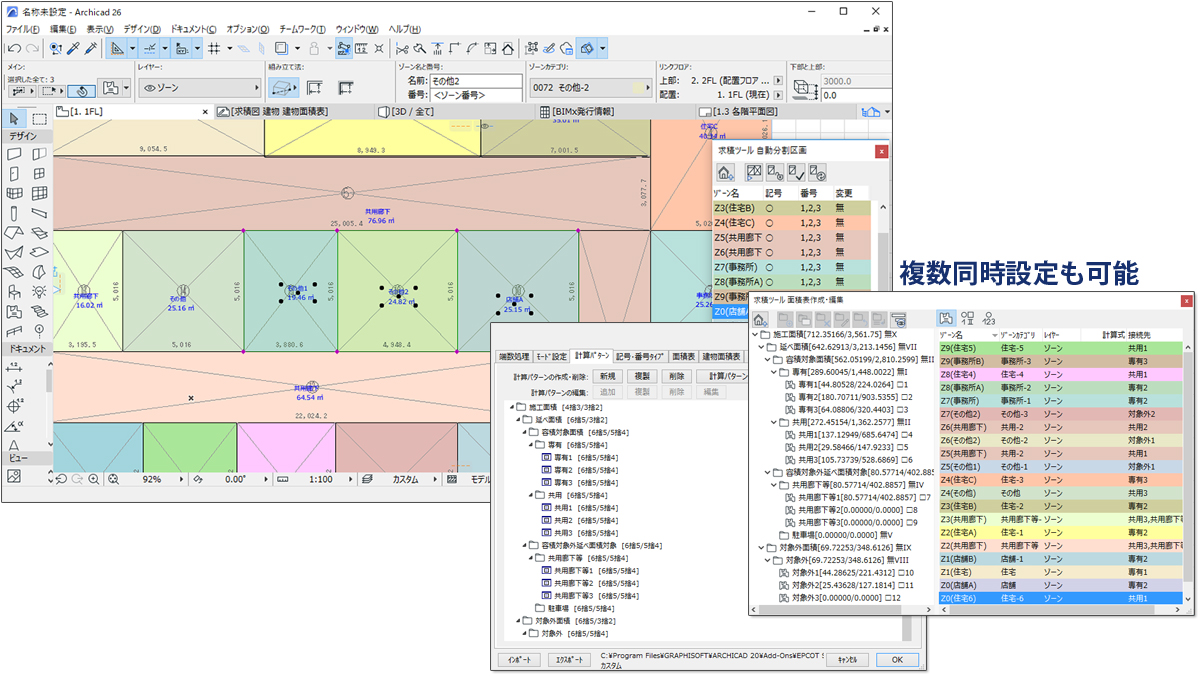Click the キャンセル button in settings dialog

846,660
